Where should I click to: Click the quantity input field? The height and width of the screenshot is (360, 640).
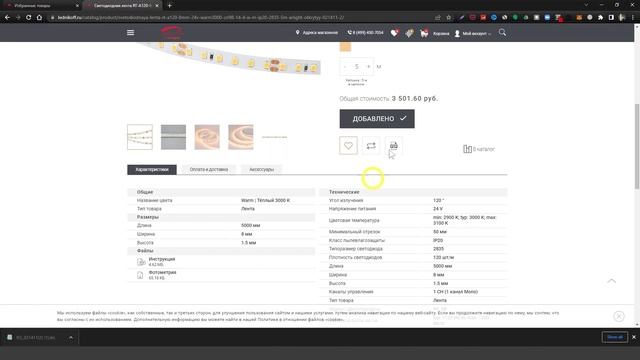point(357,67)
